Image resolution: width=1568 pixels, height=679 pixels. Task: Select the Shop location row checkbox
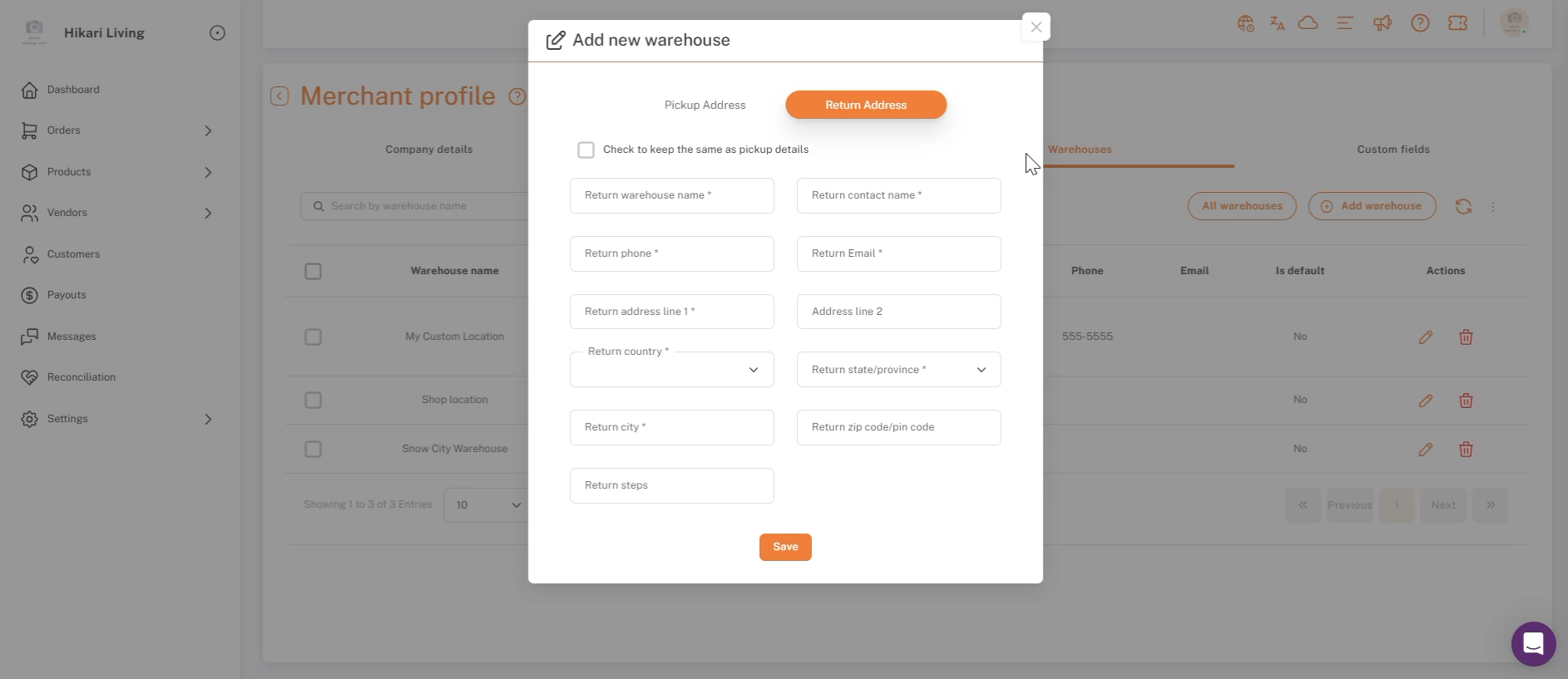[x=313, y=401]
